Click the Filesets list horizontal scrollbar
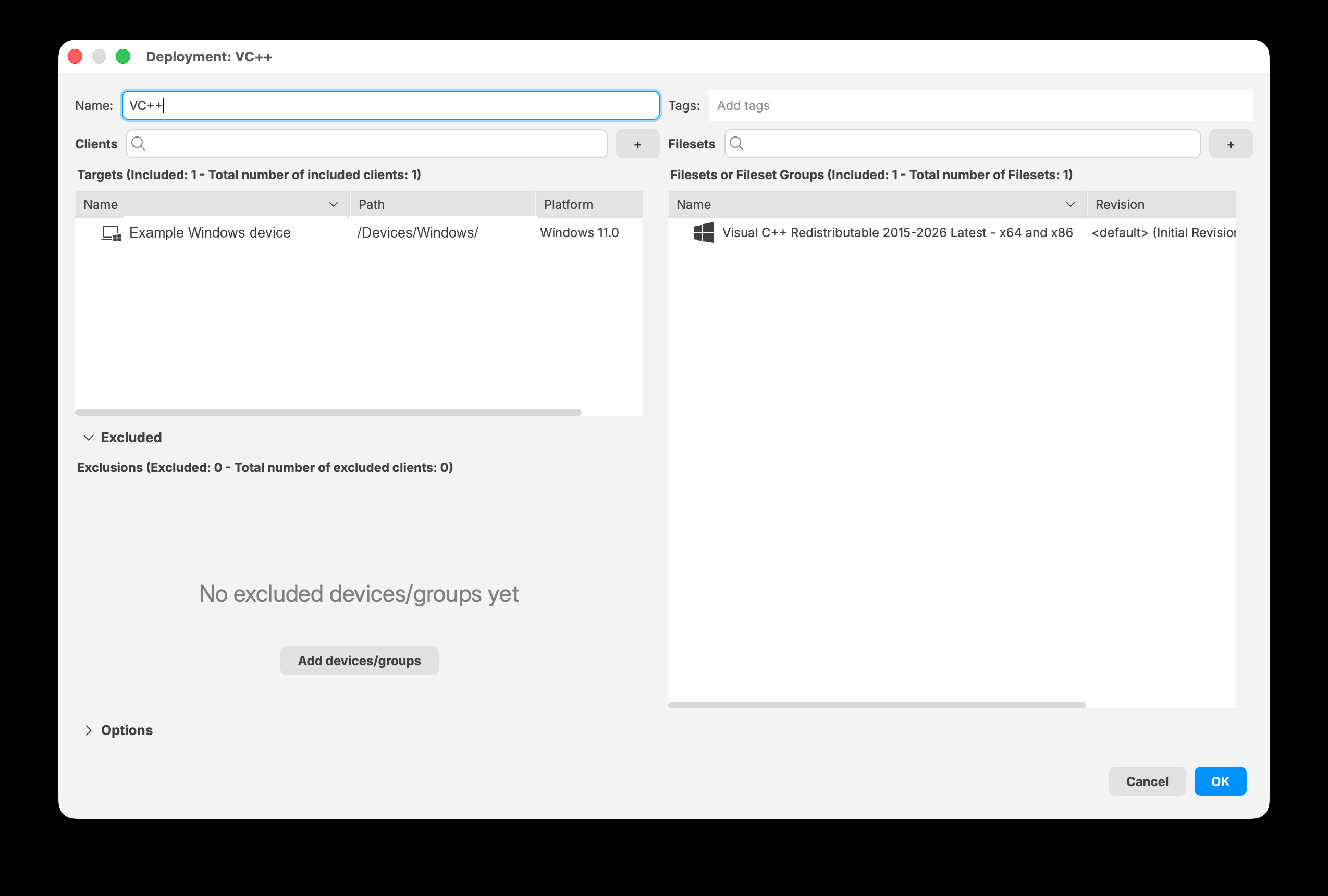Image resolution: width=1328 pixels, height=896 pixels. (x=877, y=705)
